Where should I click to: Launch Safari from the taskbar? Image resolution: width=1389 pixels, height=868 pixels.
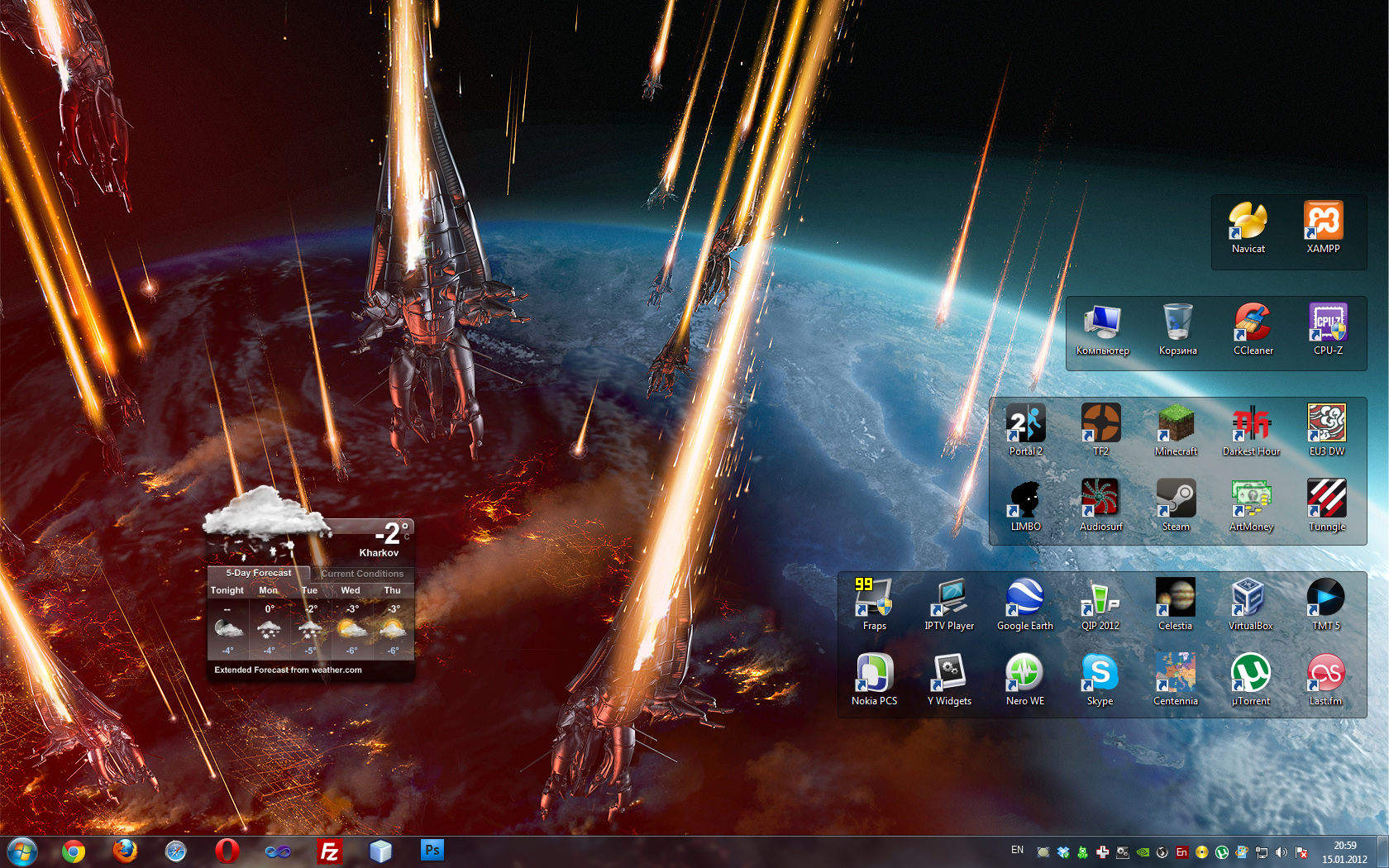point(176,851)
